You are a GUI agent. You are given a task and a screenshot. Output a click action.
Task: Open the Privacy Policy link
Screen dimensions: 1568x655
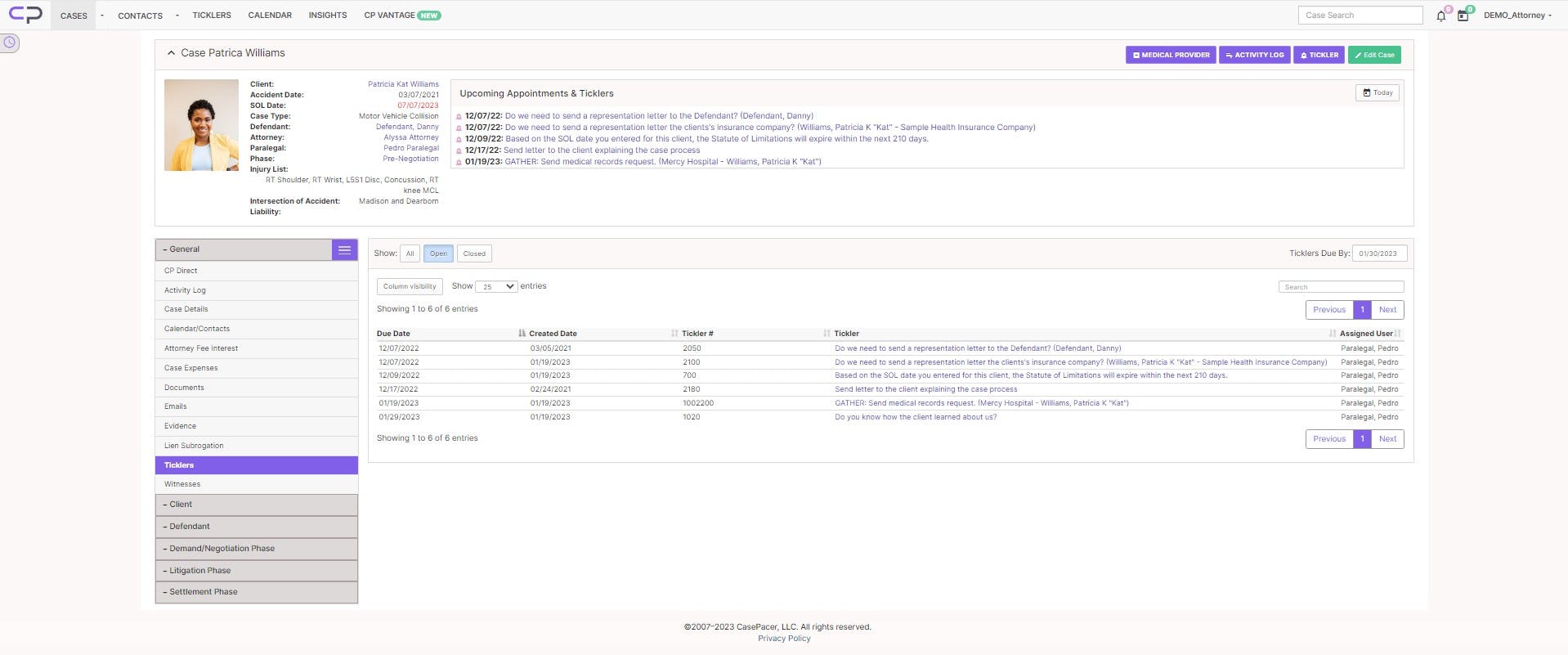coord(784,639)
